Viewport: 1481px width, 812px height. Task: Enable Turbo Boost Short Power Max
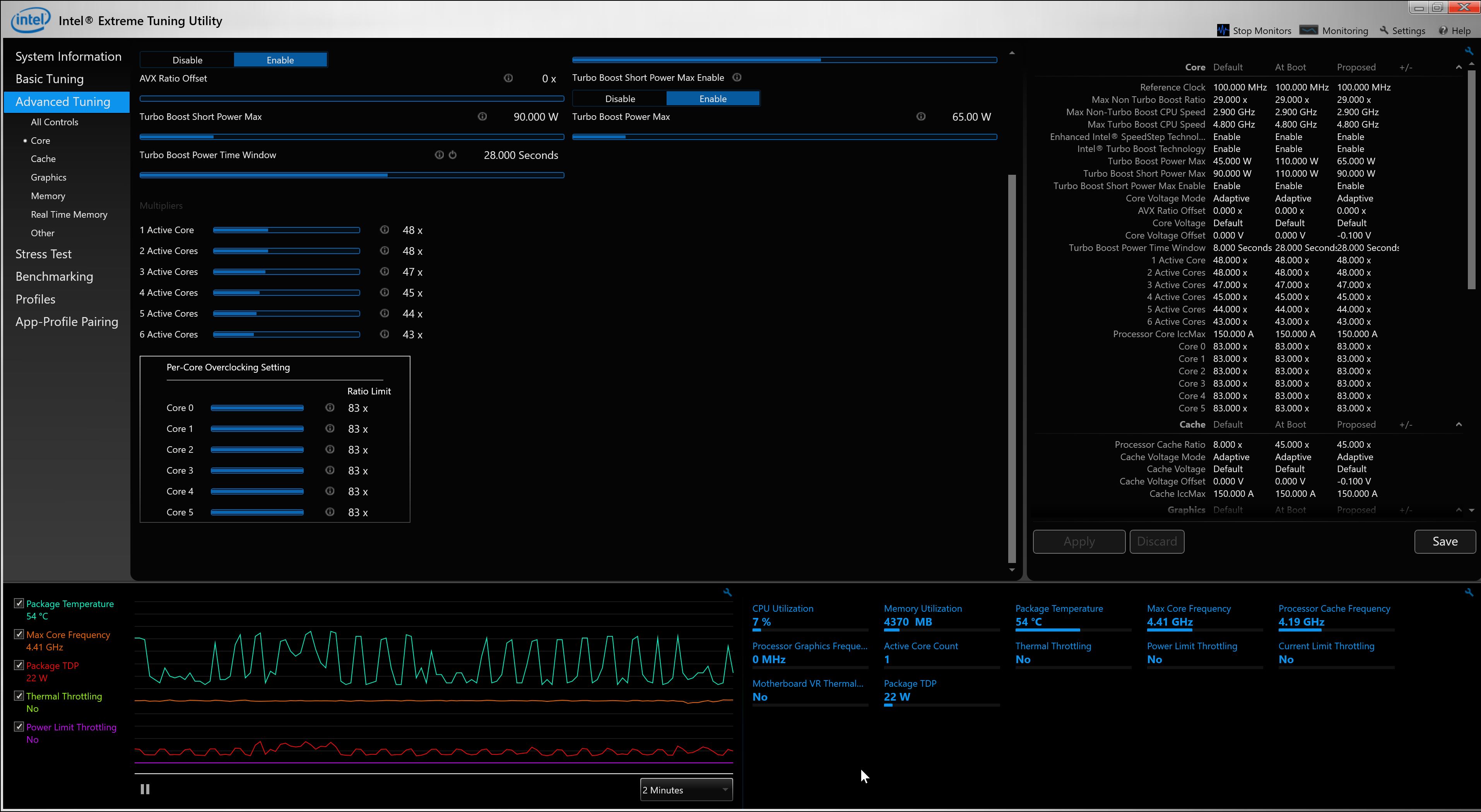713,99
